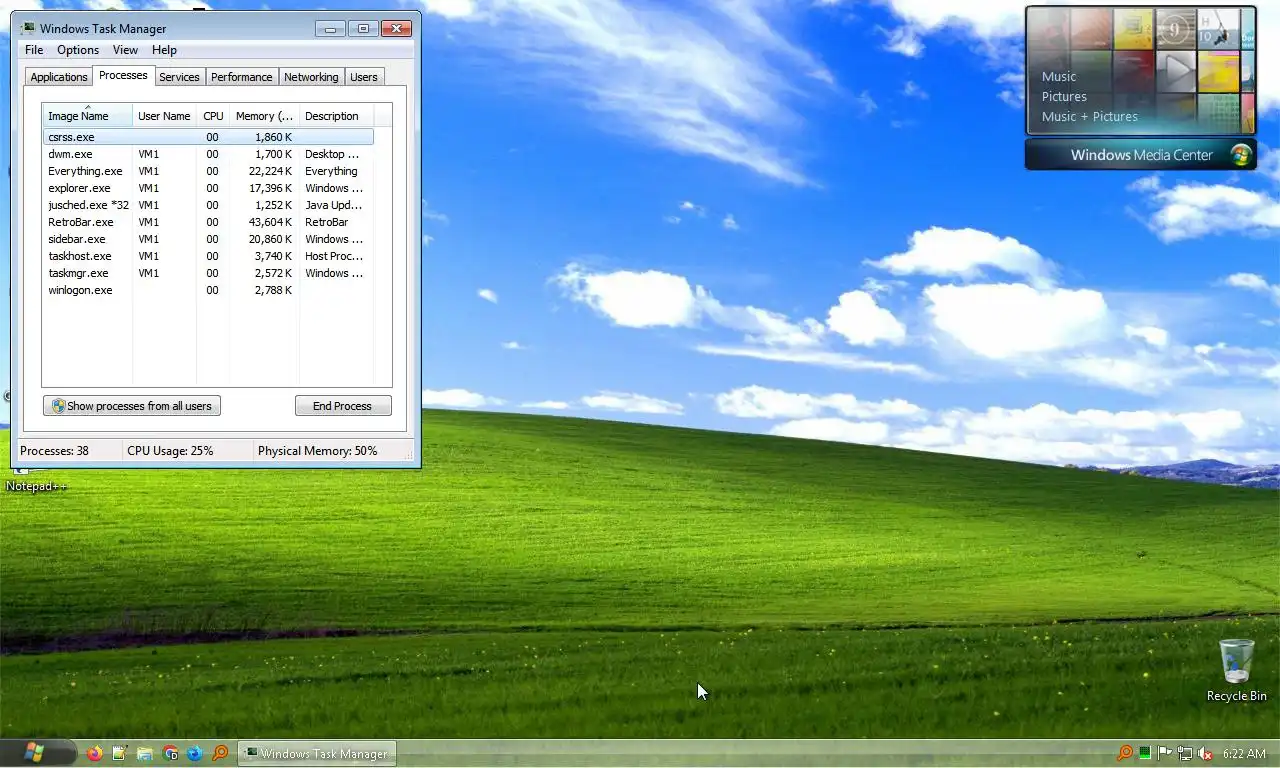Select the explorer.exe process

coord(208,188)
